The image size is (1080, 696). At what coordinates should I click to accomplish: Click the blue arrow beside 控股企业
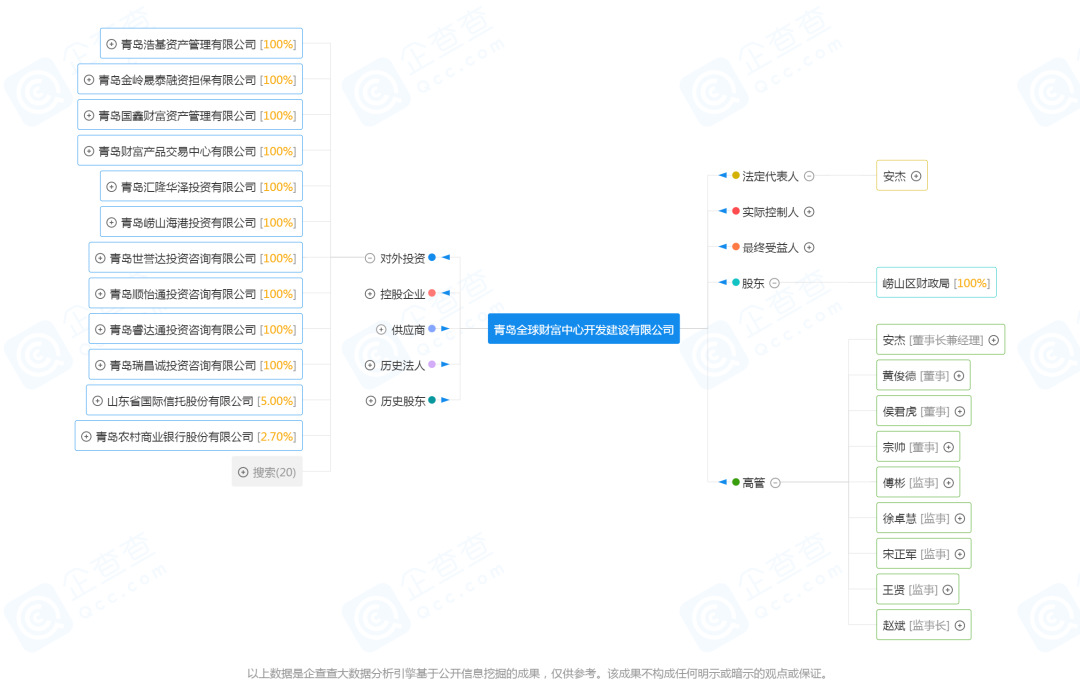coord(446,293)
